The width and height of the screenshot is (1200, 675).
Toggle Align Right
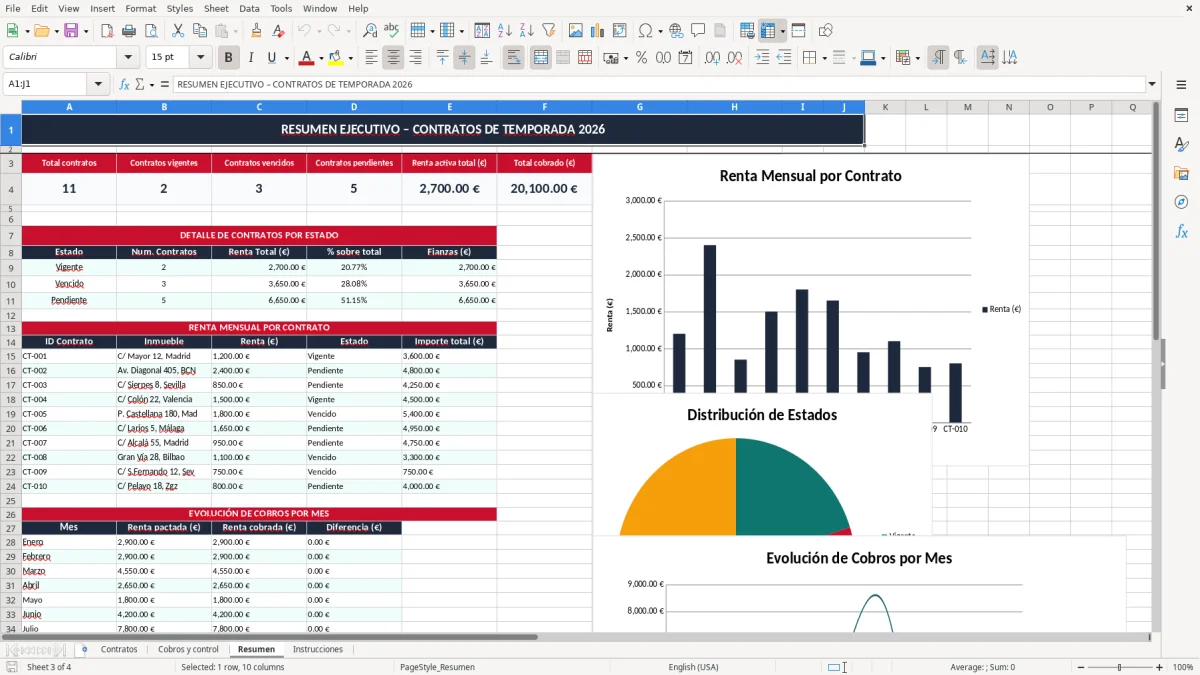(x=416, y=58)
